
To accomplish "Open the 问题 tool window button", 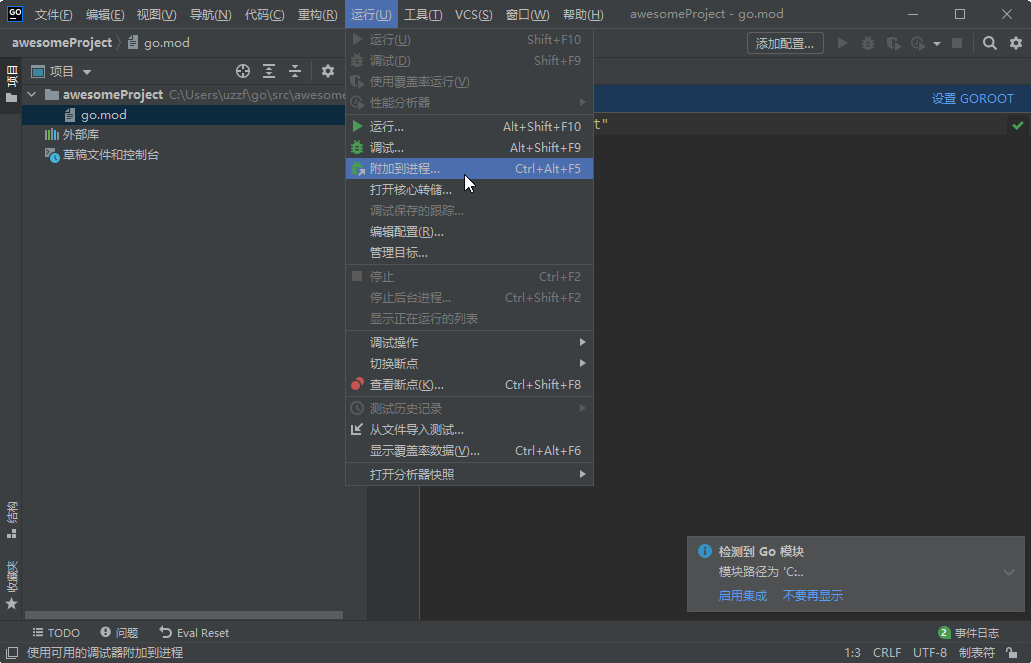I will [119, 633].
